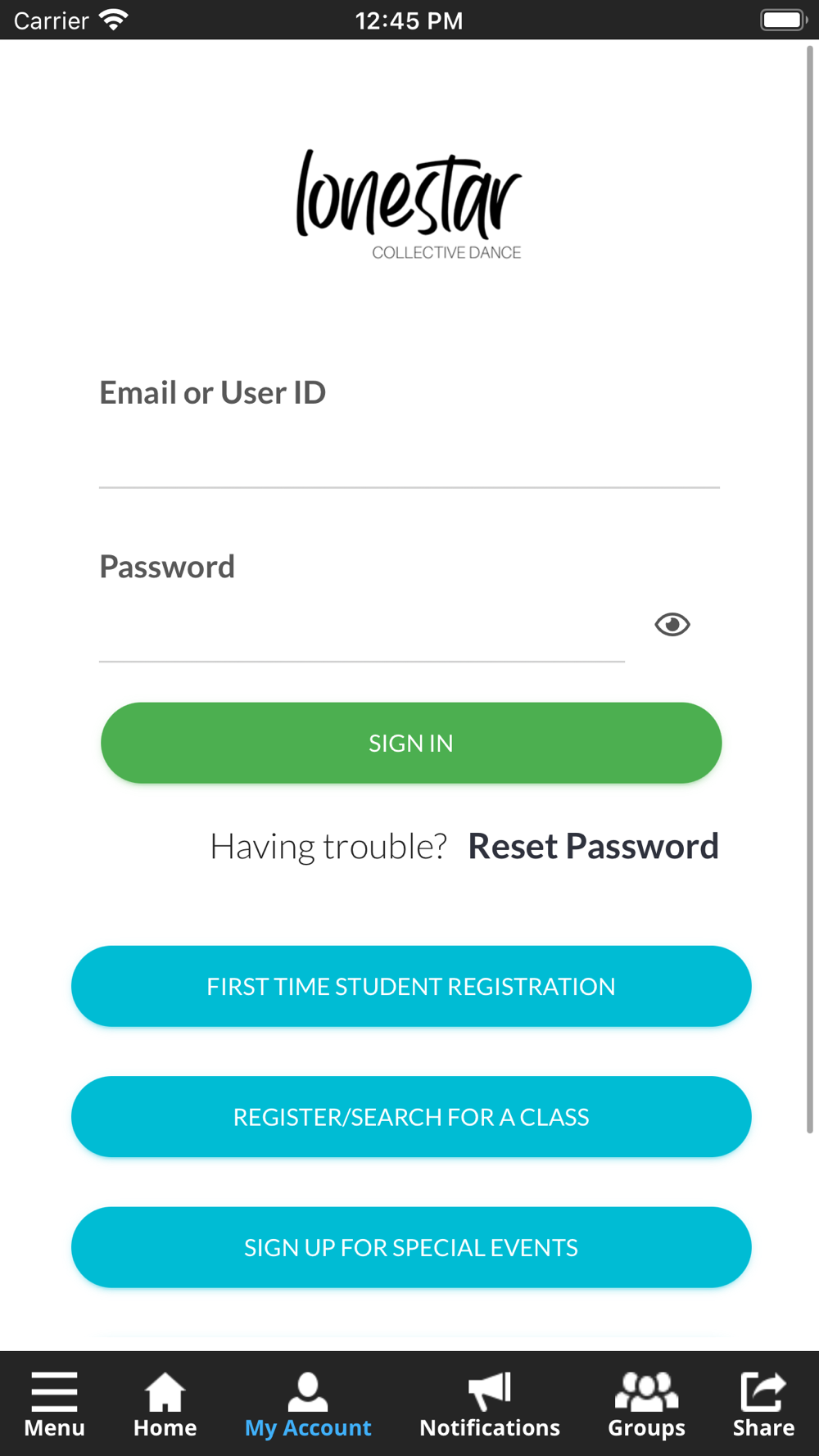819x1456 pixels.
Task: Open the hamburger Menu icon
Action: tap(54, 1391)
